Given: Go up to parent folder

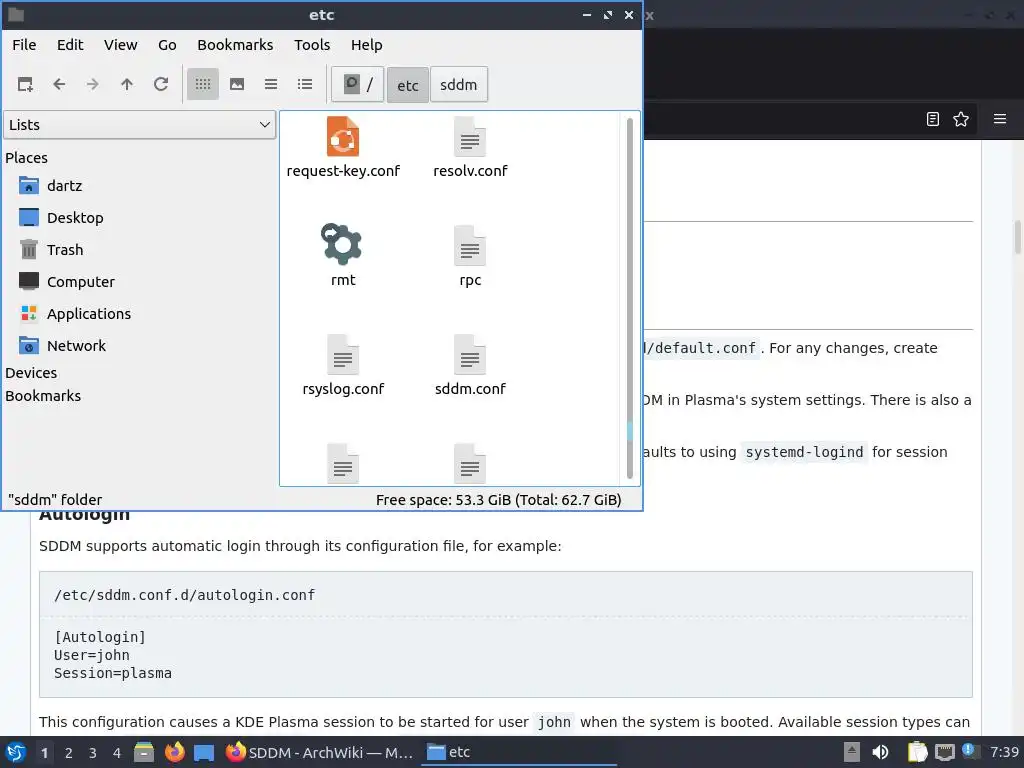Looking at the screenshot, I should tap(127, 84).
